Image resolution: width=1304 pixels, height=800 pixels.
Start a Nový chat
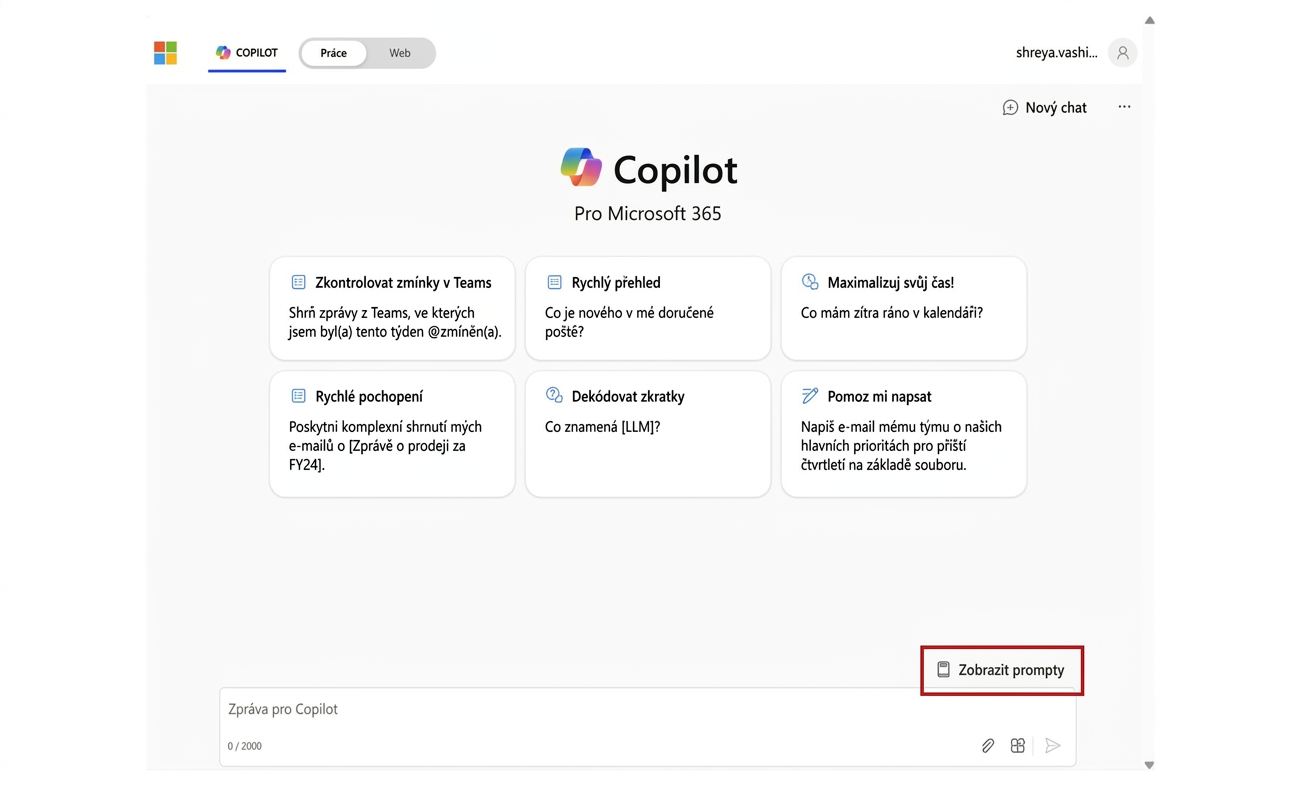point(1044,107)
